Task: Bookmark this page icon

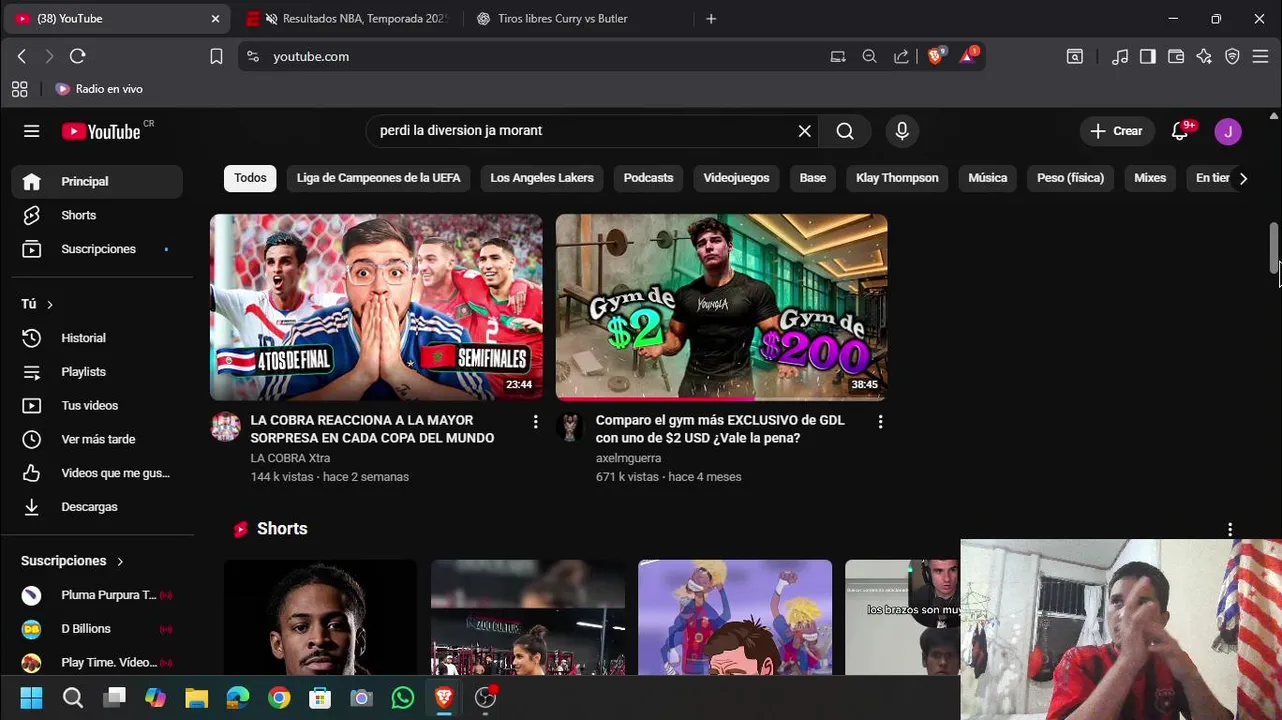Action: (x=216, y=57)
